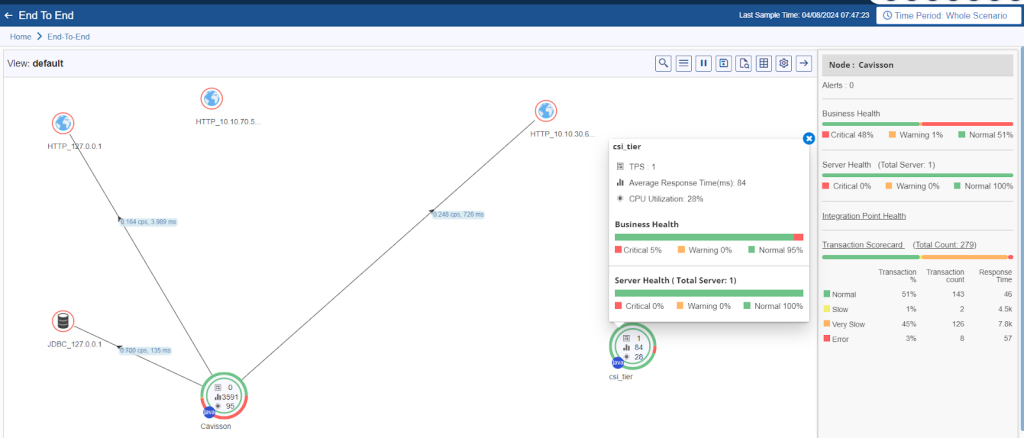Viewport: 1024px width, 438px height.
Task: Select the JDBC_127.0.0.1 database node
Action: pos(63,322)
